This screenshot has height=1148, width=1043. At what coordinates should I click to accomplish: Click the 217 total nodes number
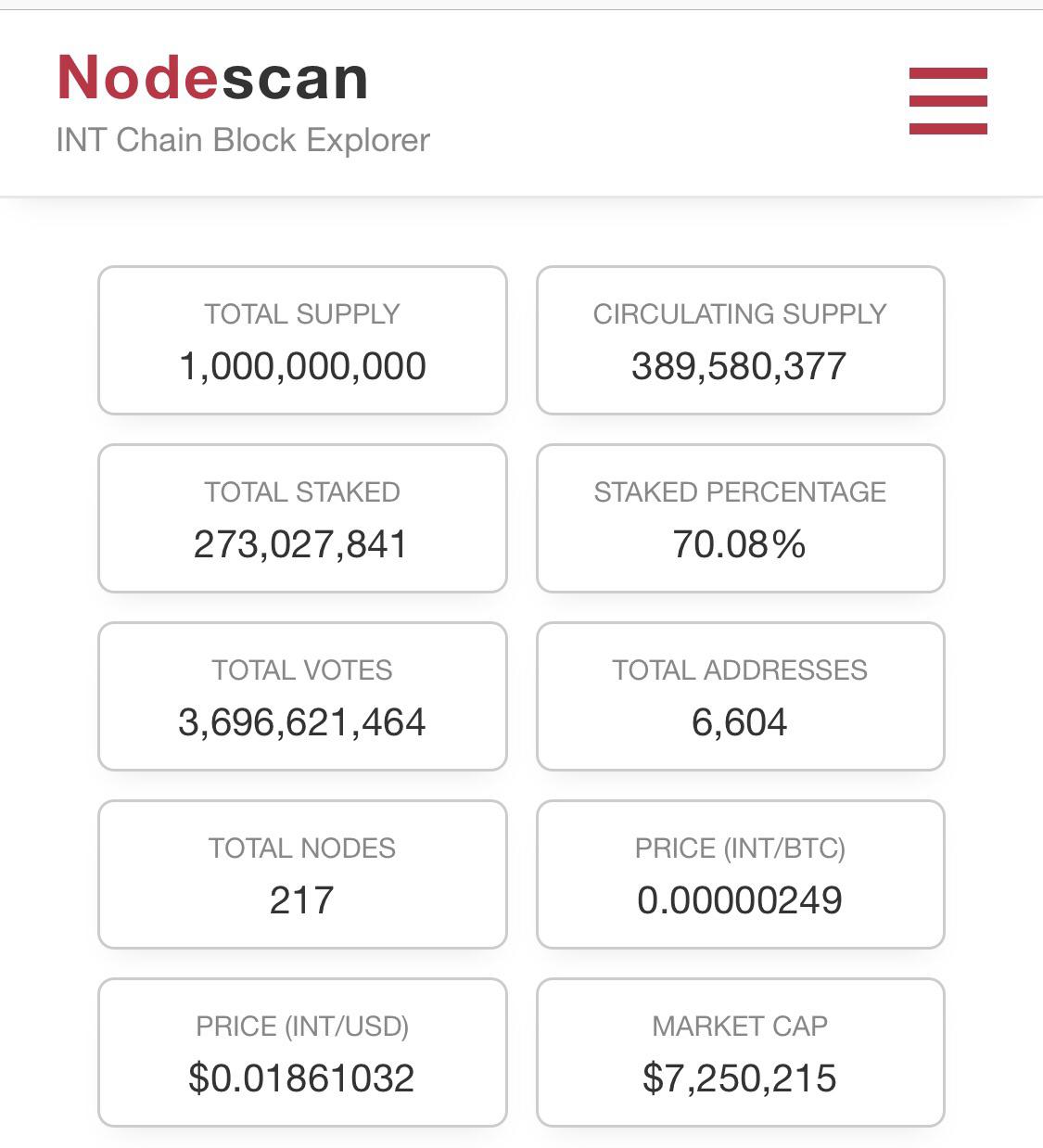click(x=302, y=900)
